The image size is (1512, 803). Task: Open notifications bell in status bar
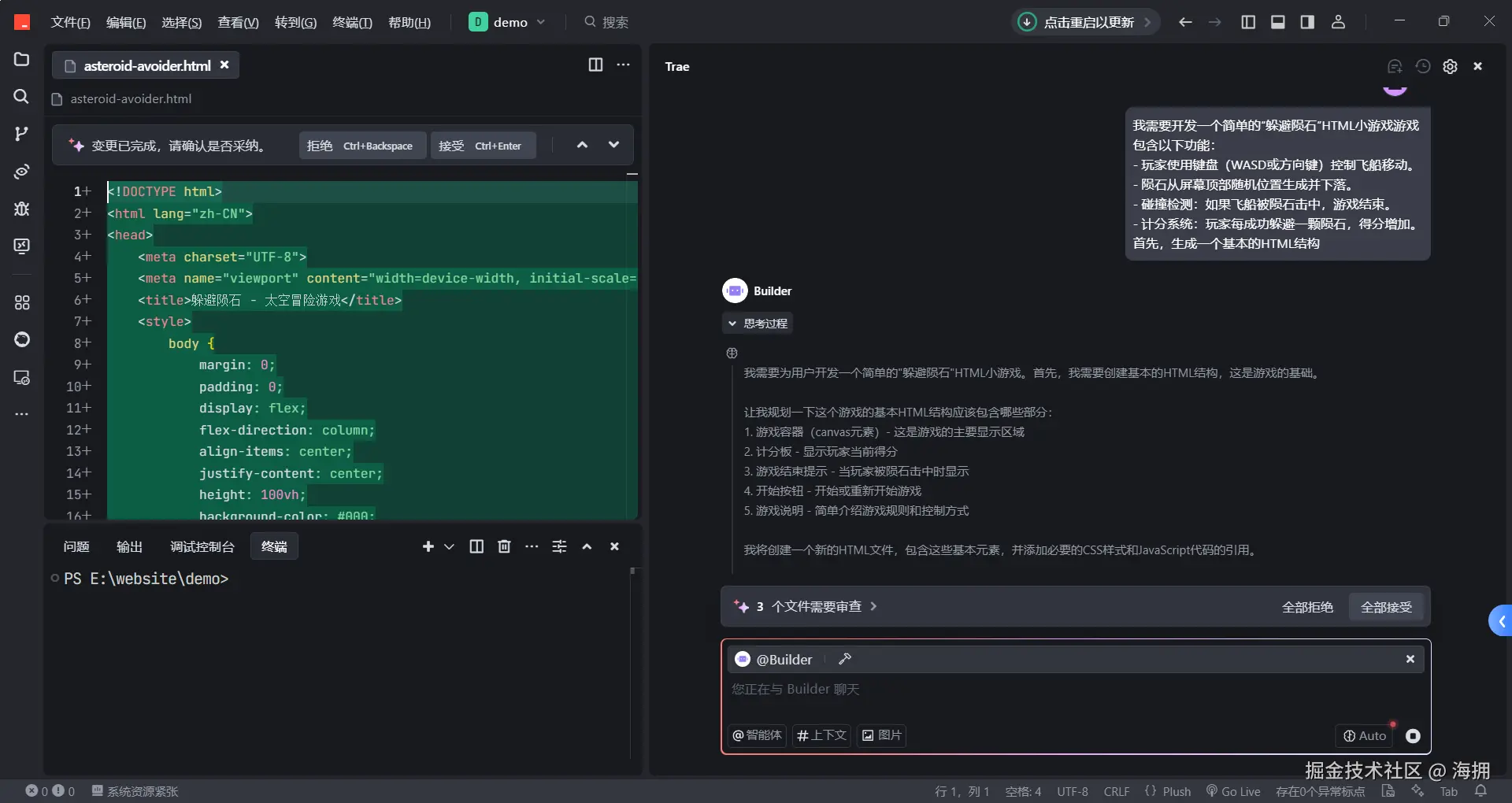click(1481, 791)
